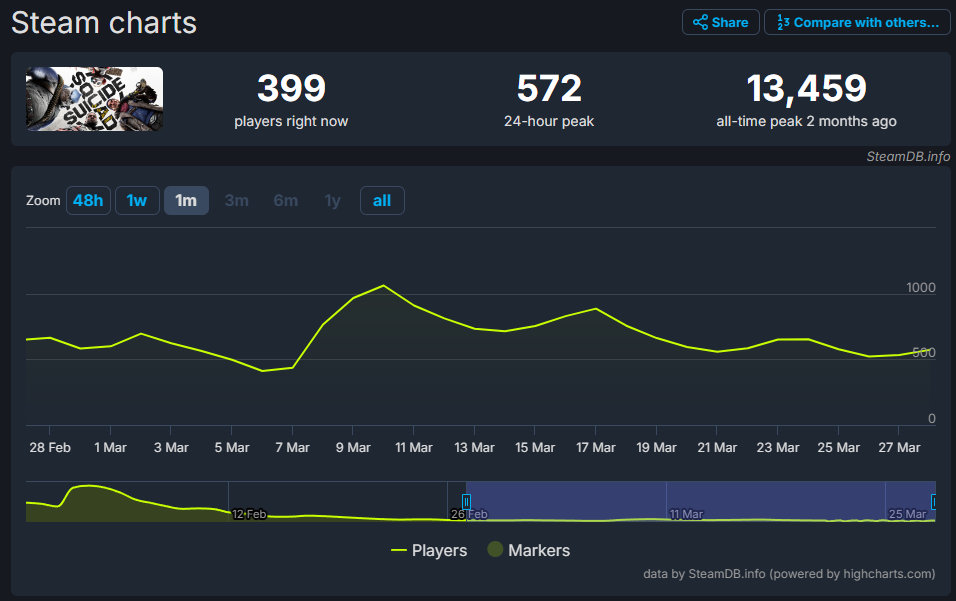Pick the 6m zoom option
Screen dimensions: 956x601
click(285, 200)
